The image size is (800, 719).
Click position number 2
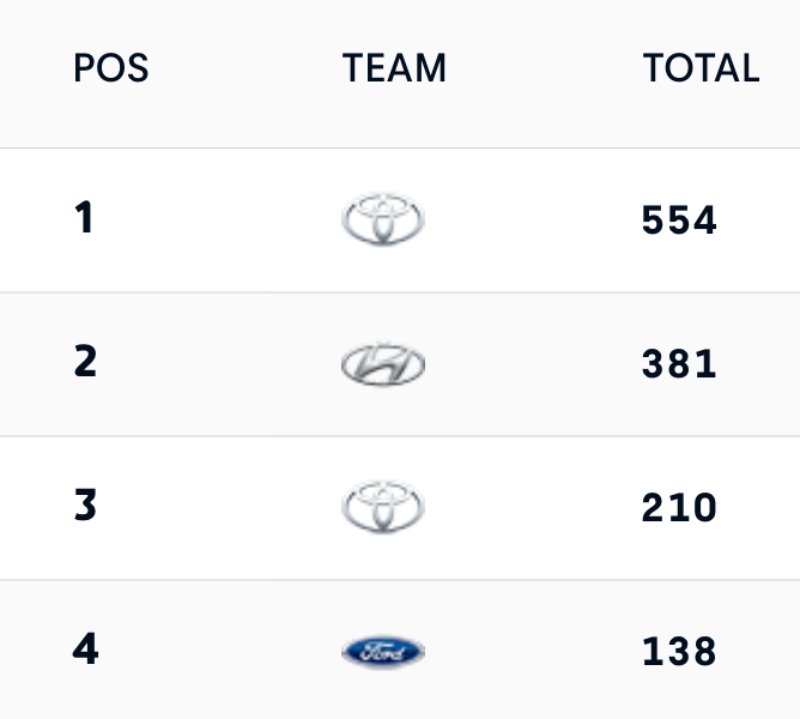(85, 361)
